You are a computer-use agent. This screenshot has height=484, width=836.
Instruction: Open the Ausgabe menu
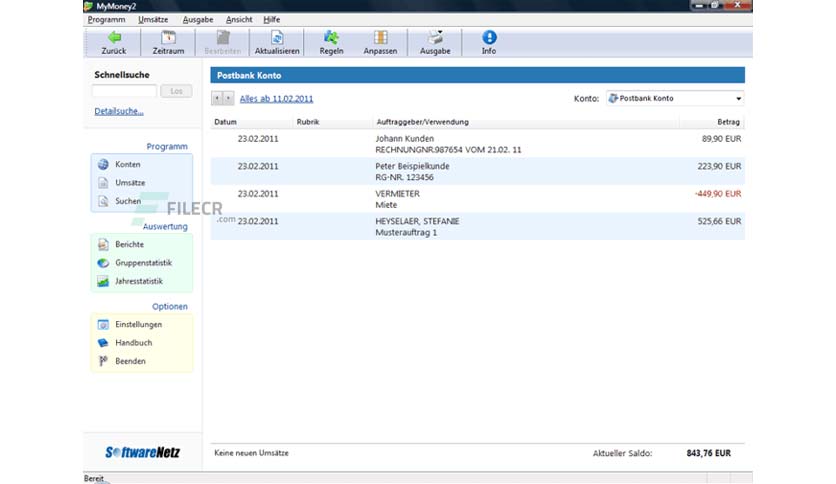click(198, 20)
